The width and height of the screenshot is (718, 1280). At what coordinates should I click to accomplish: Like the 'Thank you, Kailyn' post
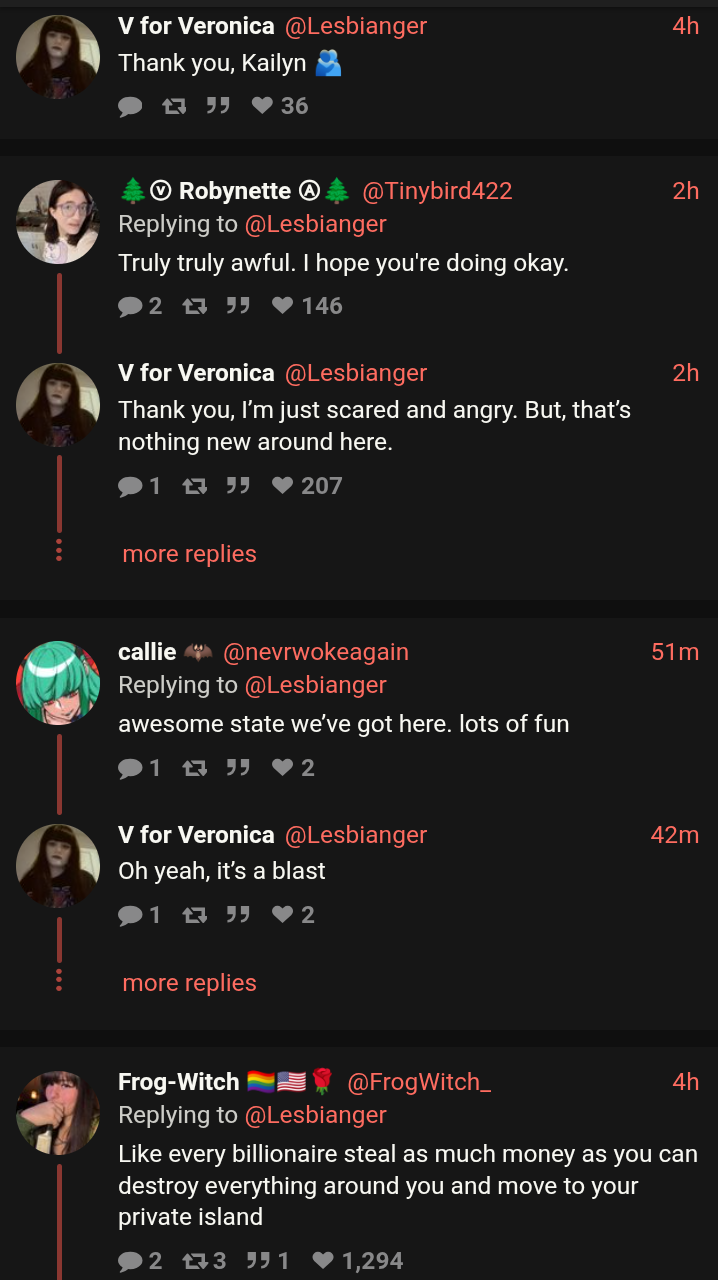[279, 106]
